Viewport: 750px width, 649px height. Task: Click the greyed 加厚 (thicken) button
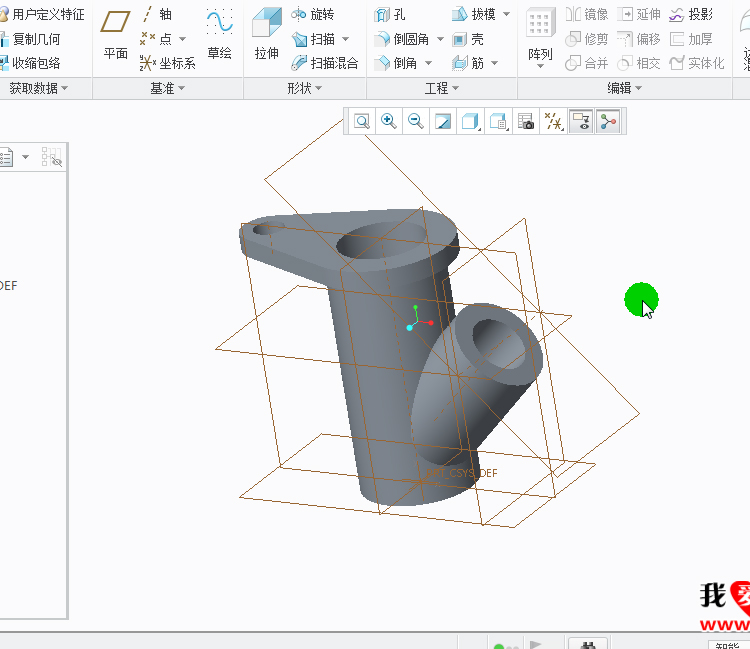691,39
